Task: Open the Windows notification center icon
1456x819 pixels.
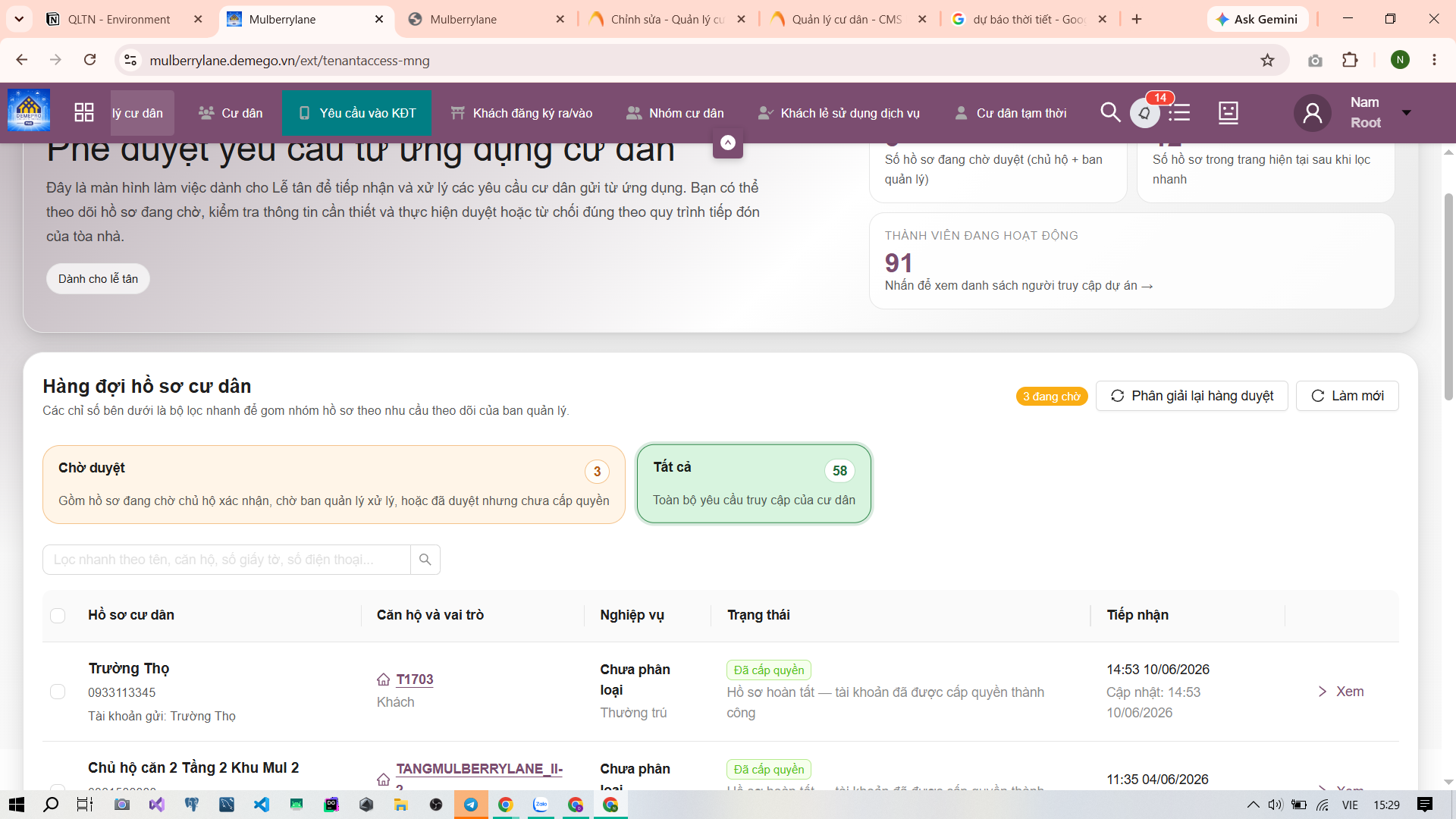Action: point(1425,805)
